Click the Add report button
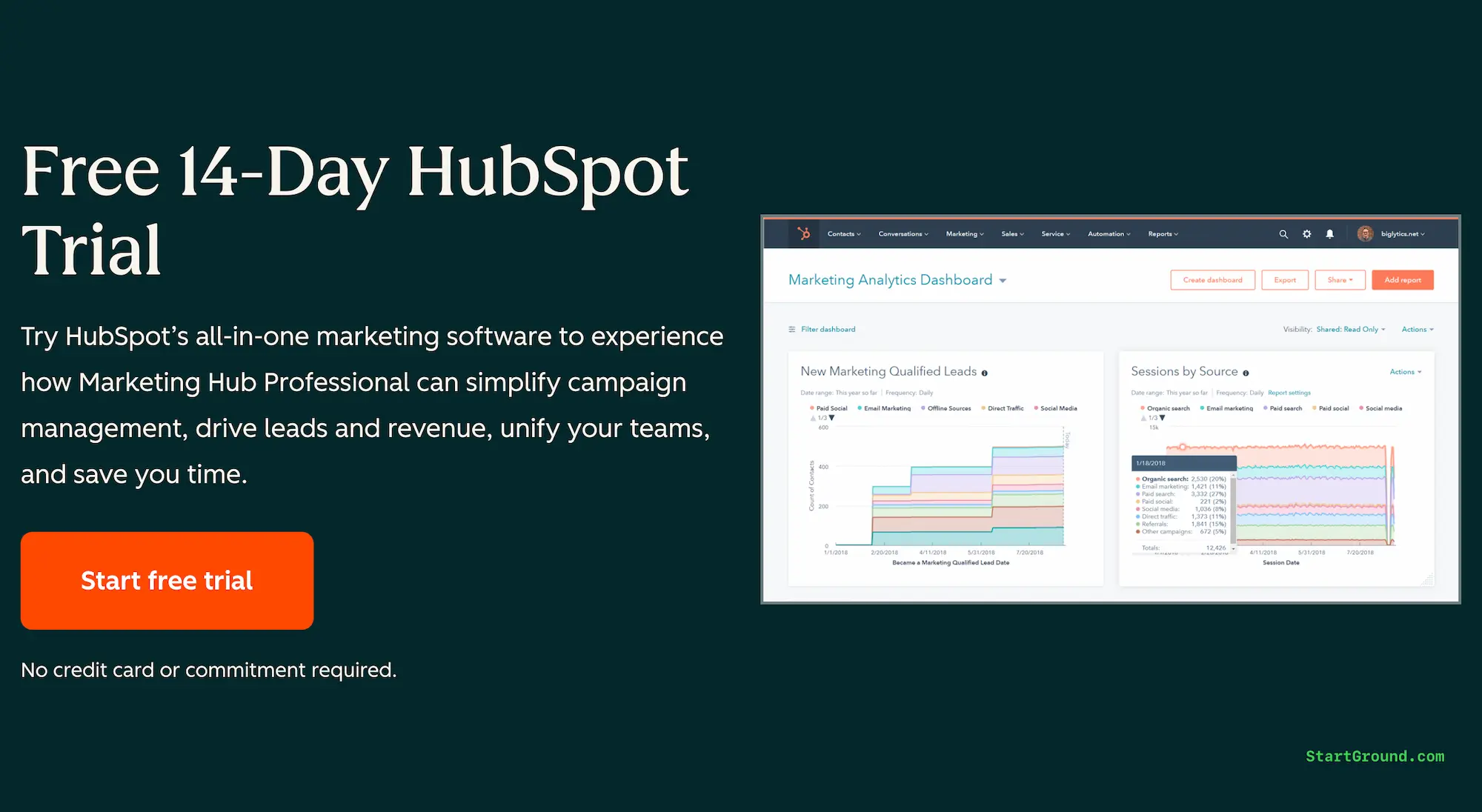Viewport: 1482px width, 812px height. pyautogui.click(x=1403, y=280)
